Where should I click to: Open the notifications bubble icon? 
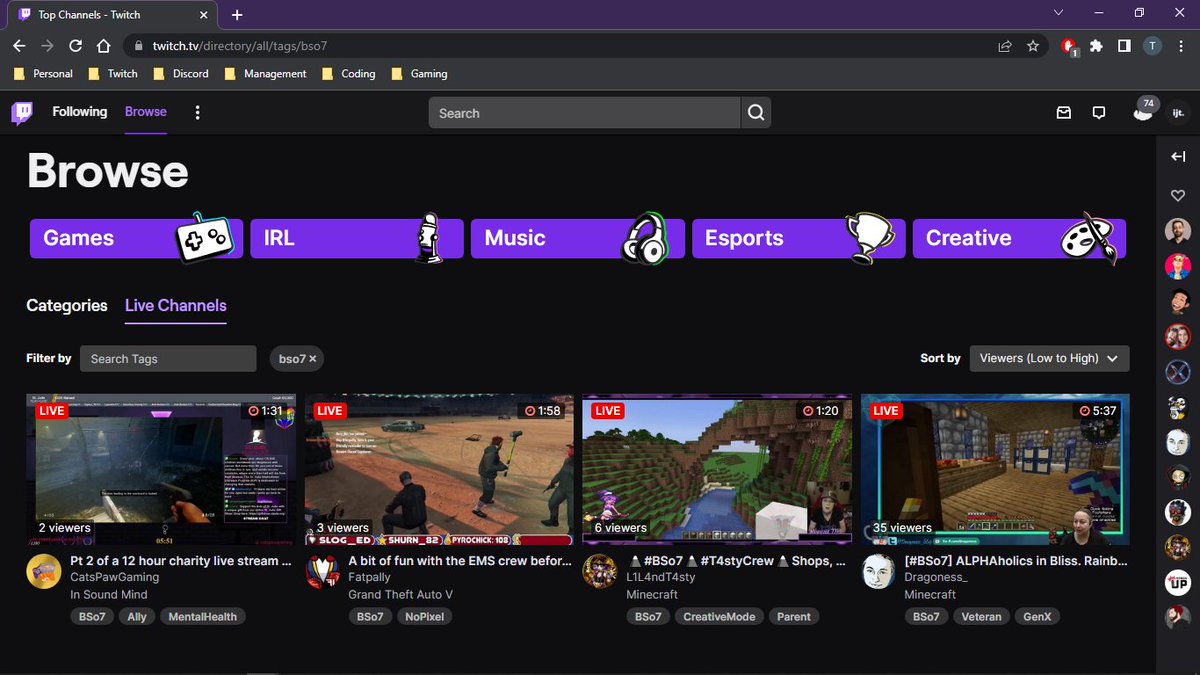point(1099,112)
